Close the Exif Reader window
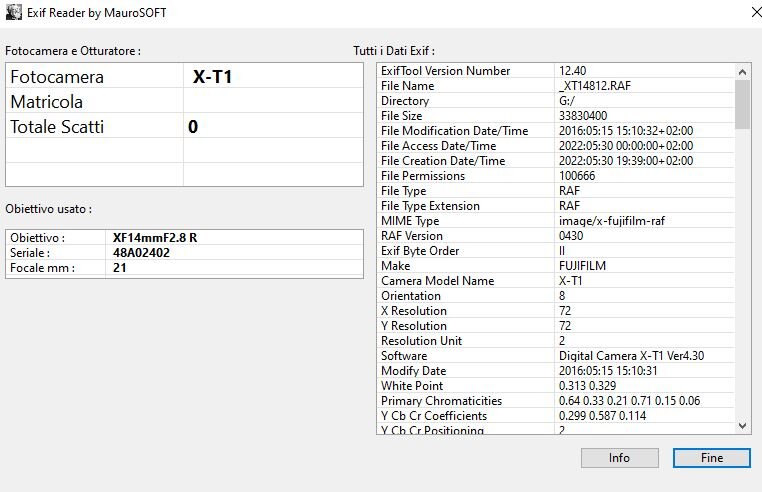Screen dimensions: 762x492 pyautogui.click(x=756, y=12)
